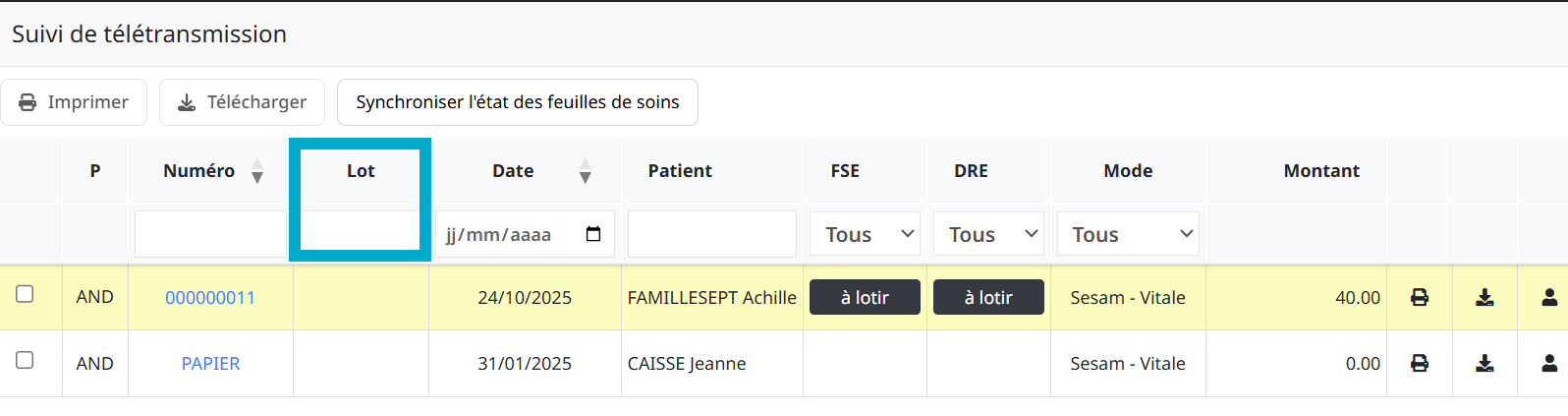Click Synchroniser l'état des feuilles de soins

517,102
